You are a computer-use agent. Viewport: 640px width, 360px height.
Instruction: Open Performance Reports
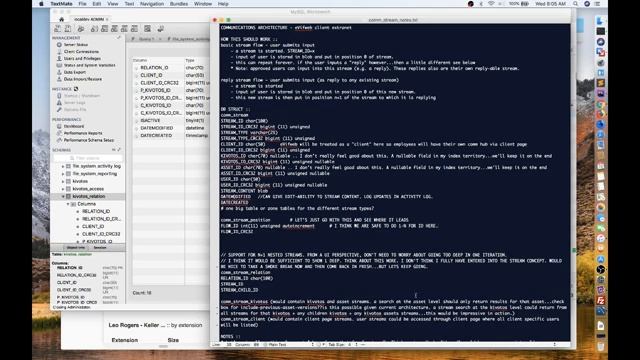point(83,133)
